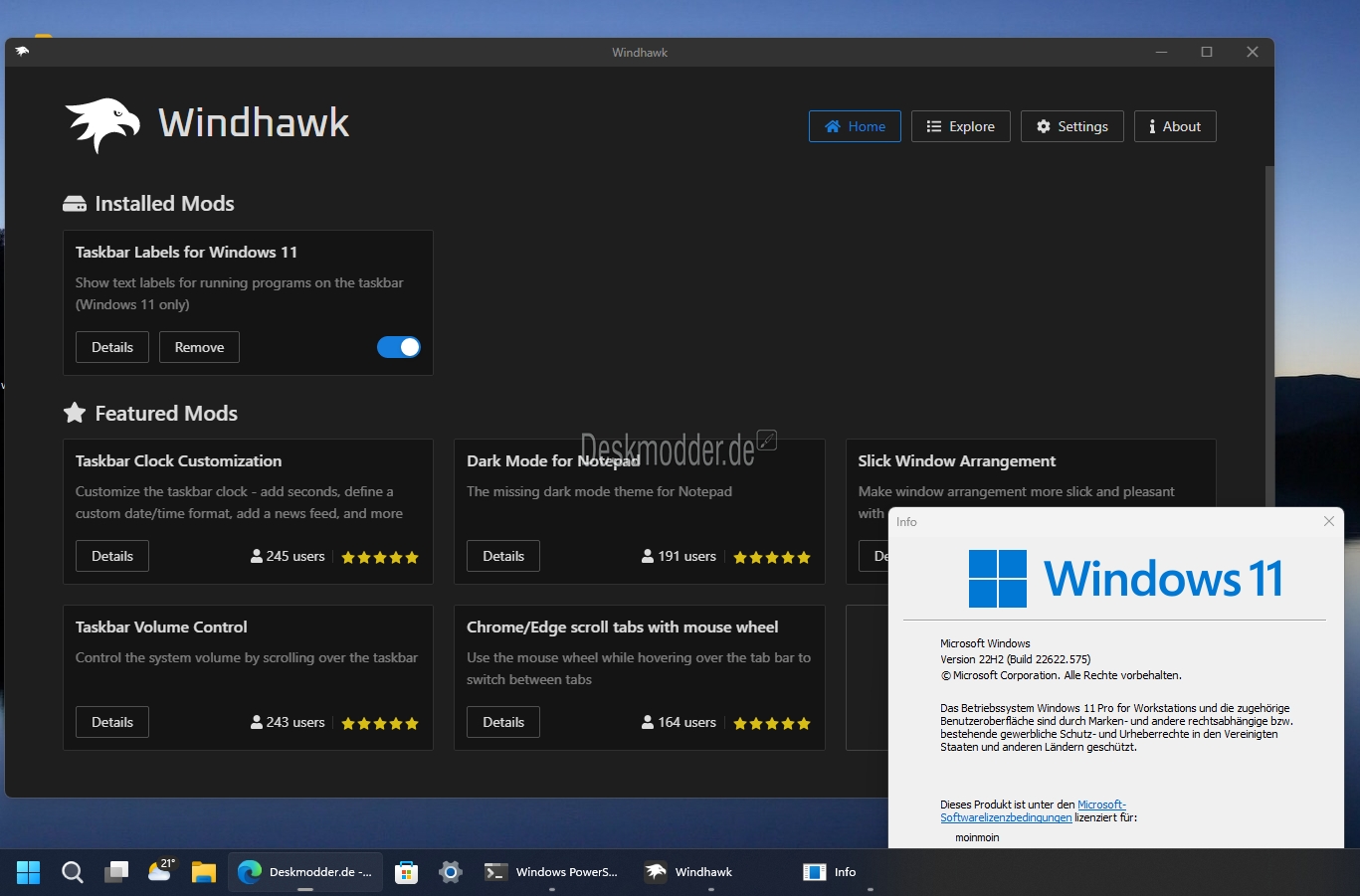The image size is (1360, 896).
Task: Open the Windows Start menu
Action: pyautogui.click(x=29, y=872)
